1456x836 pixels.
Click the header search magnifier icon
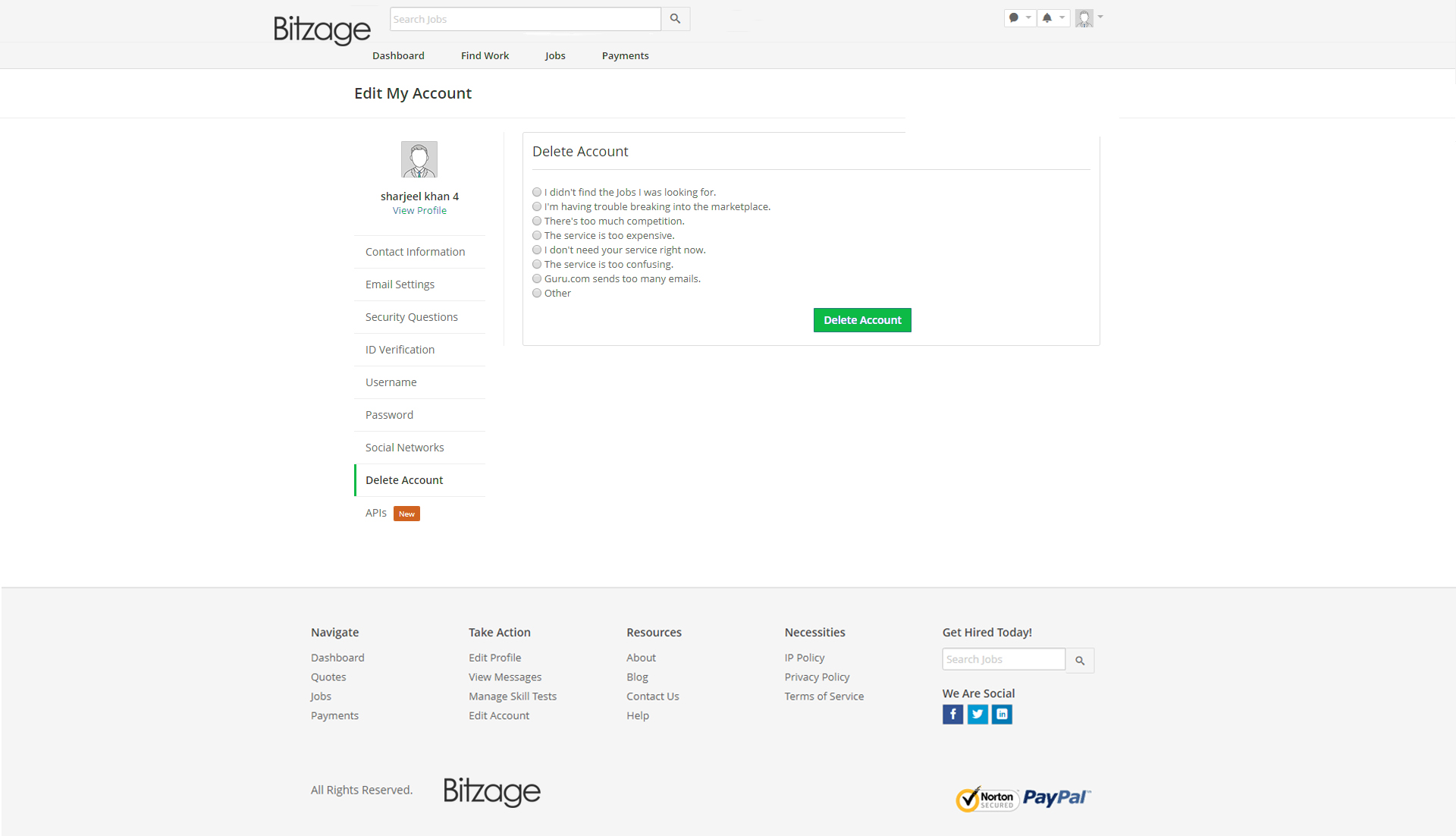tap(675, 19)
